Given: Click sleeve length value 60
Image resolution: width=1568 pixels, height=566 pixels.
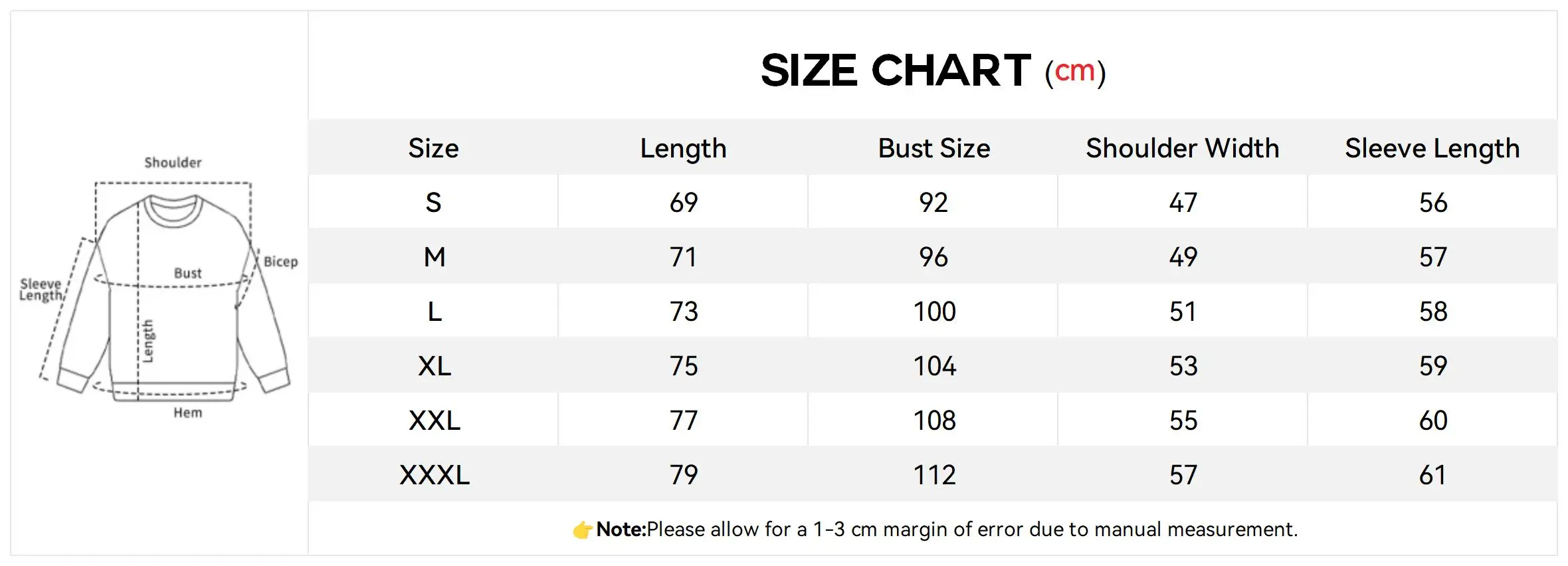Looking at the screenshot, I should point(1432,421).
